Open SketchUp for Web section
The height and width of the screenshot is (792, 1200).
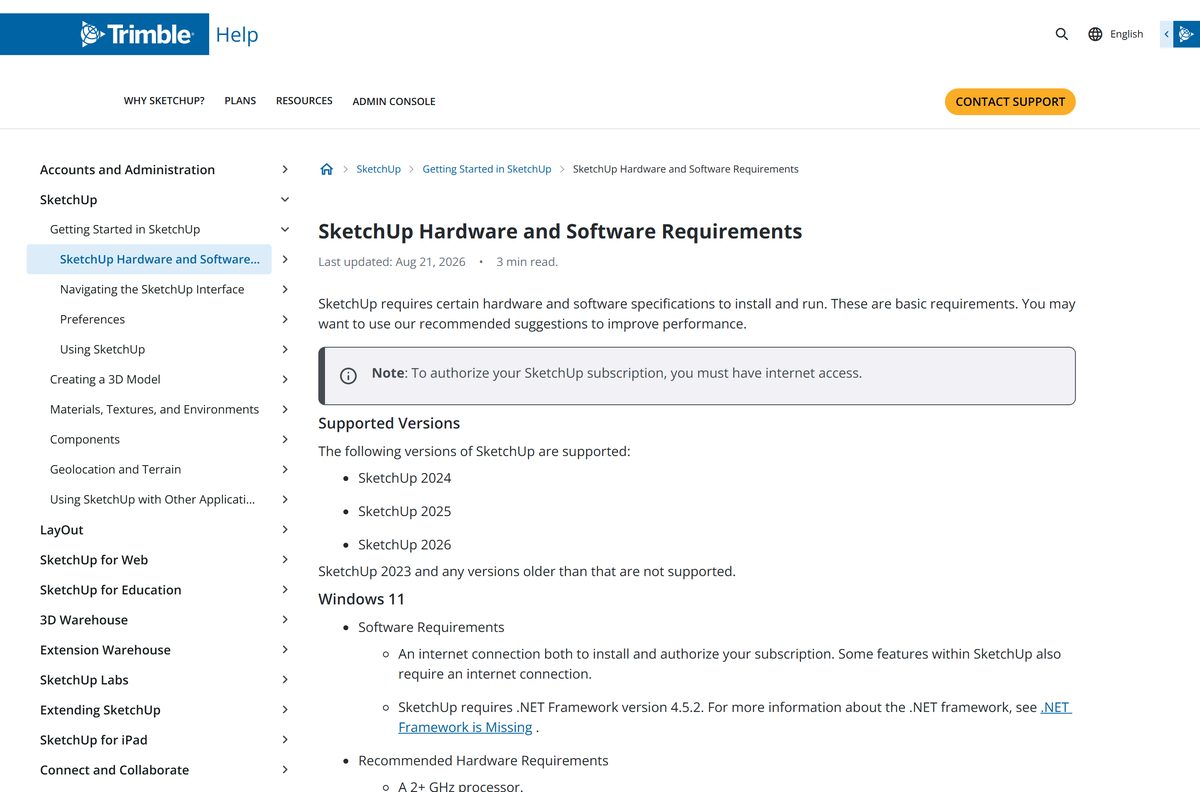click(94, 560)
